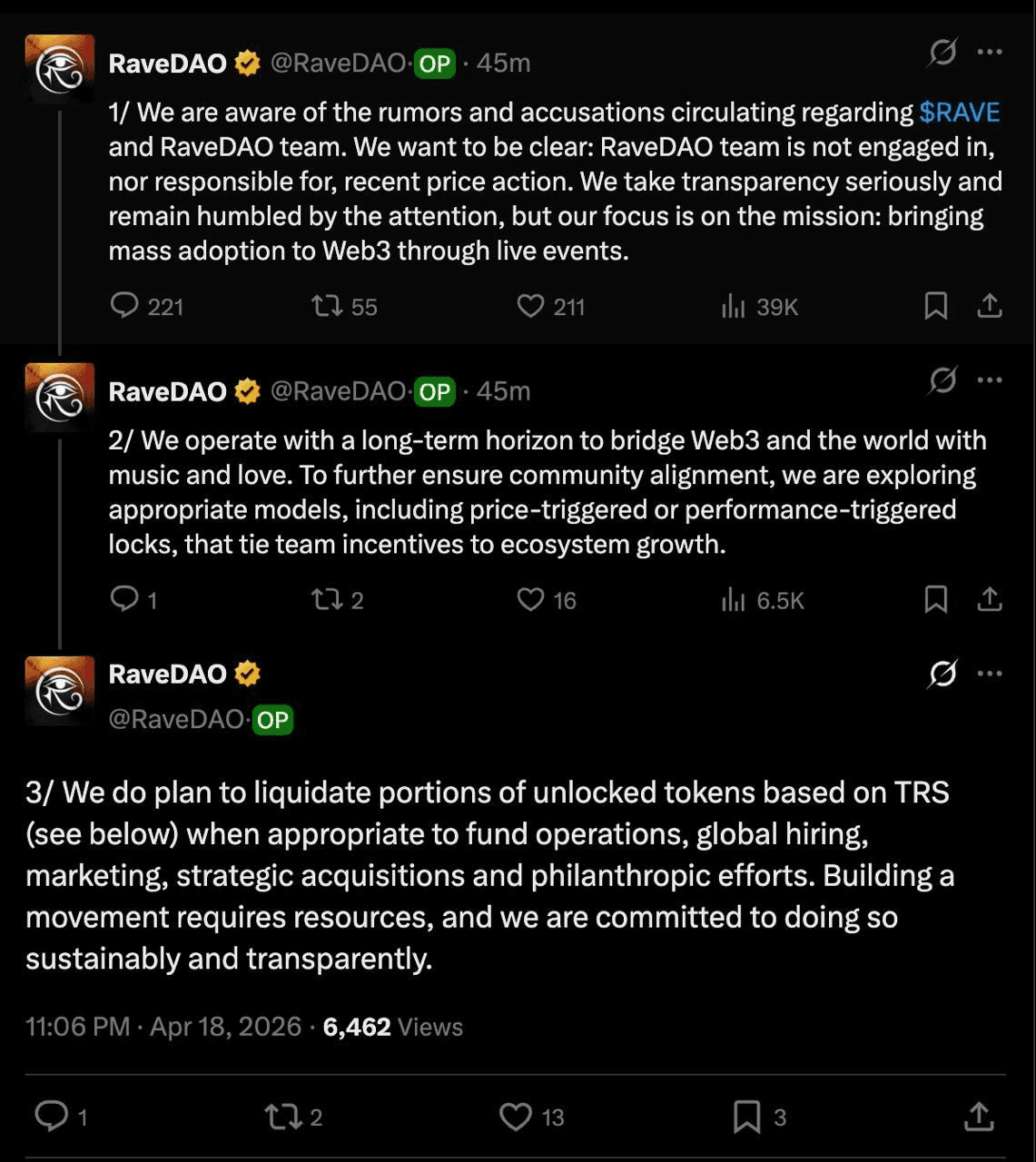Repost the first tweet showing 55 reposts

327,306
